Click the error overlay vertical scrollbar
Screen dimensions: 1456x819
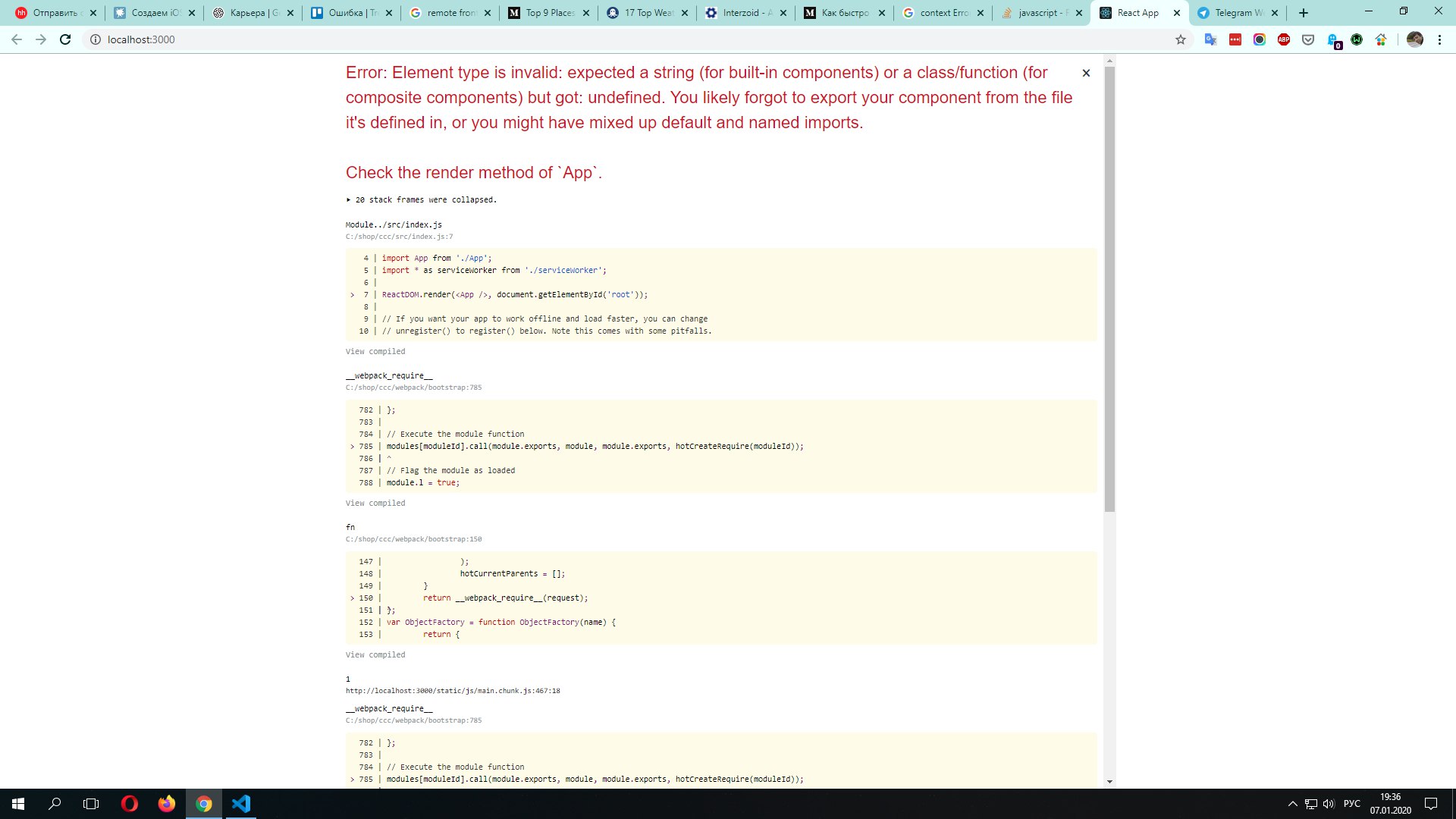point(1109,289)
